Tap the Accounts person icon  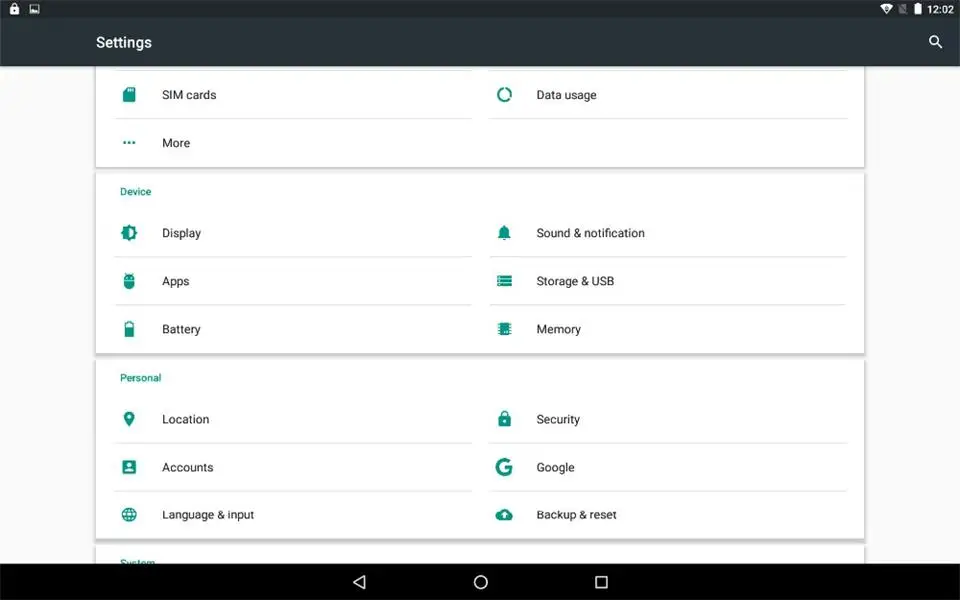tap(129, 467)
